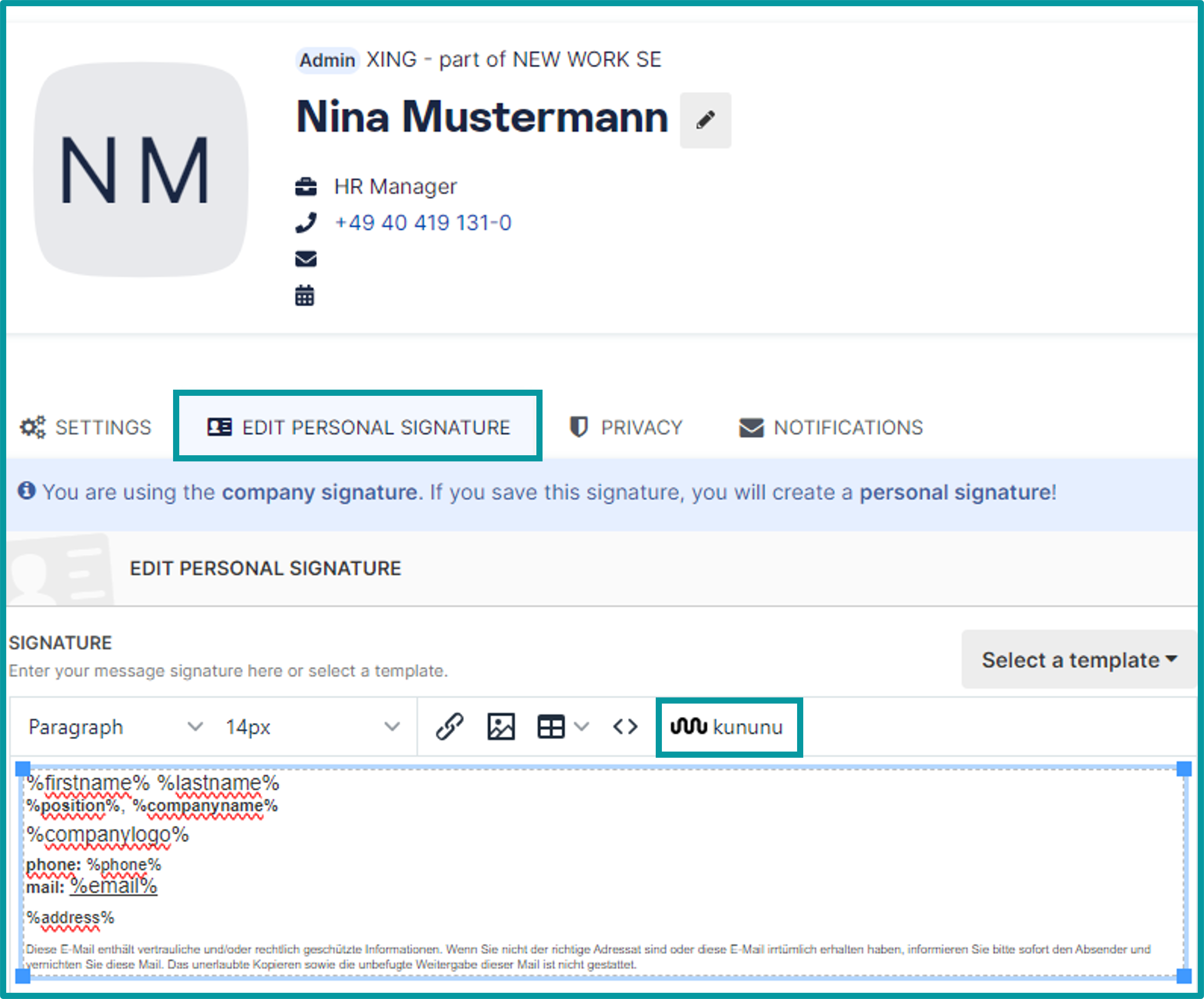Edit the name Nina Mustermann with the pencil
The width and height of the screenshot is (1204, 999).
coord(705,120)
